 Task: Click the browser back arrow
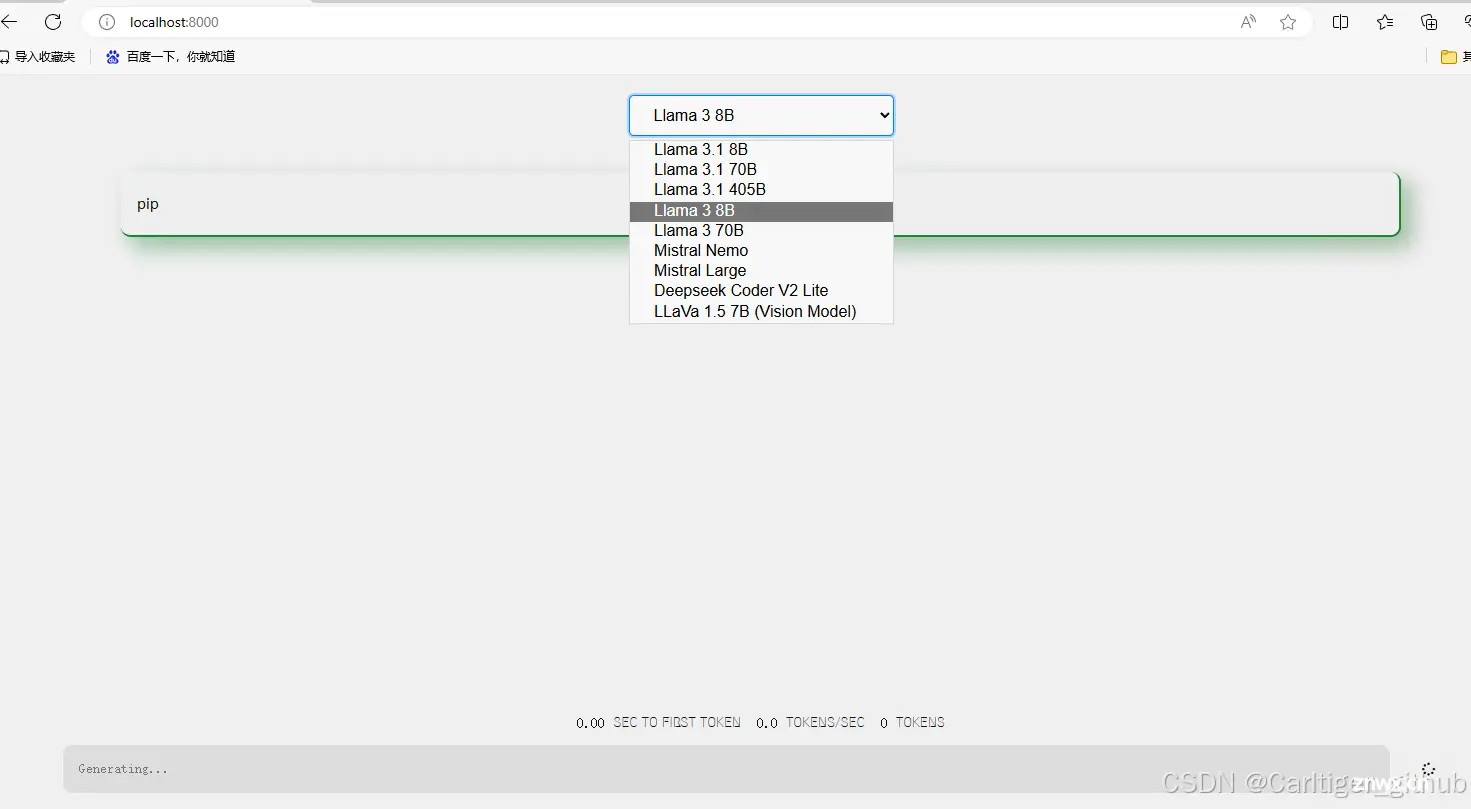[9, 22]
